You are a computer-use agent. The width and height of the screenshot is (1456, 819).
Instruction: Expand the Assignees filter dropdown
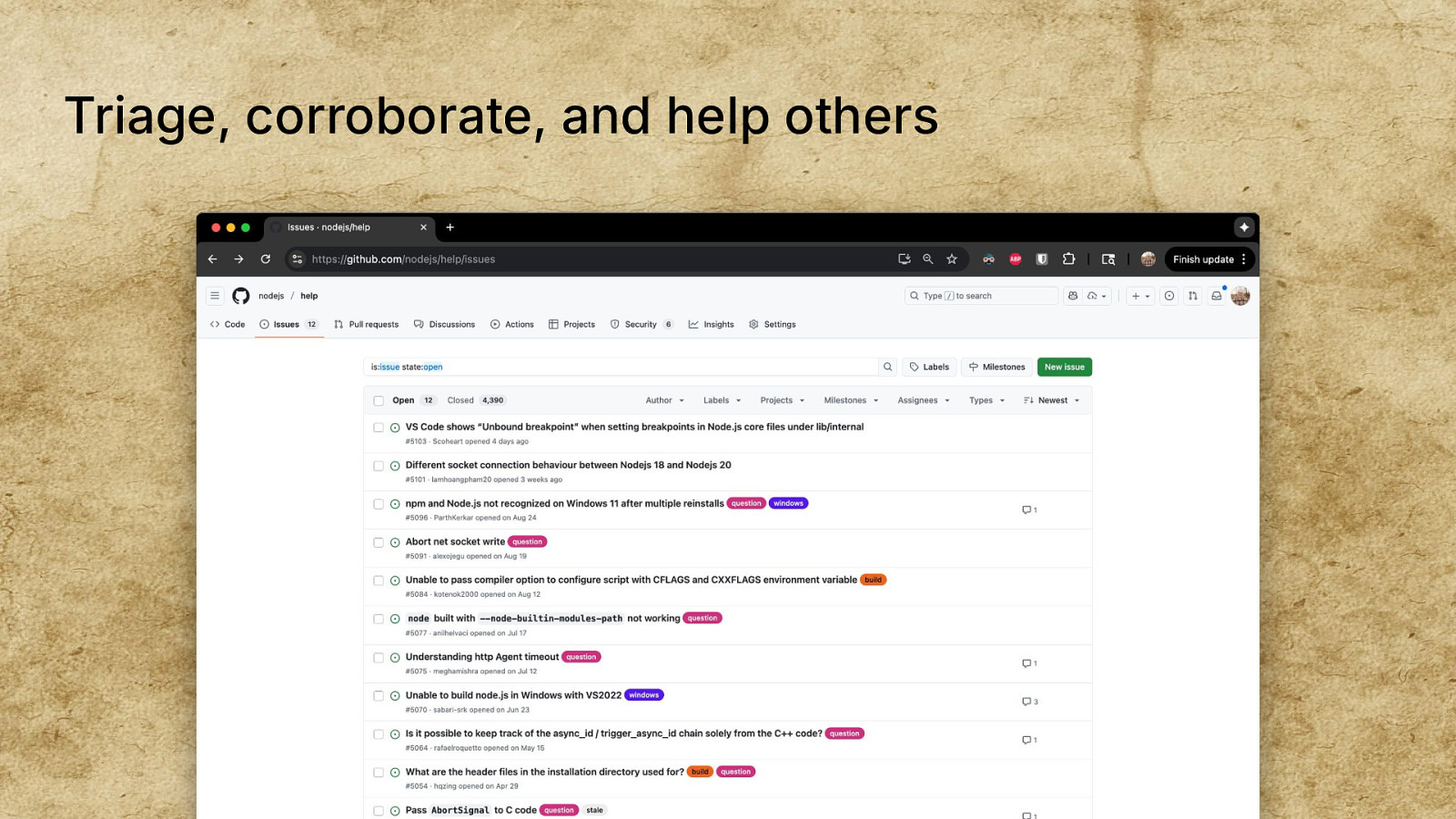923,400
